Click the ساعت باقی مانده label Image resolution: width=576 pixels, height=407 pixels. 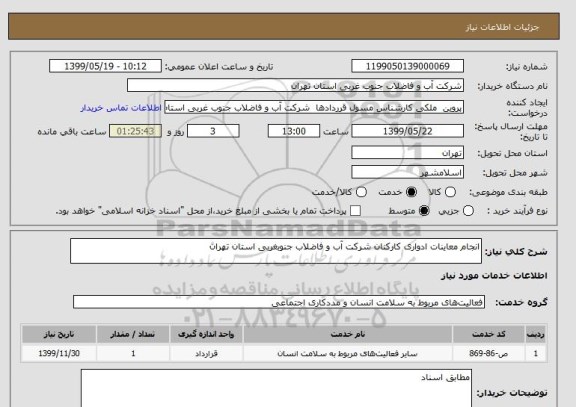point(72,132)
